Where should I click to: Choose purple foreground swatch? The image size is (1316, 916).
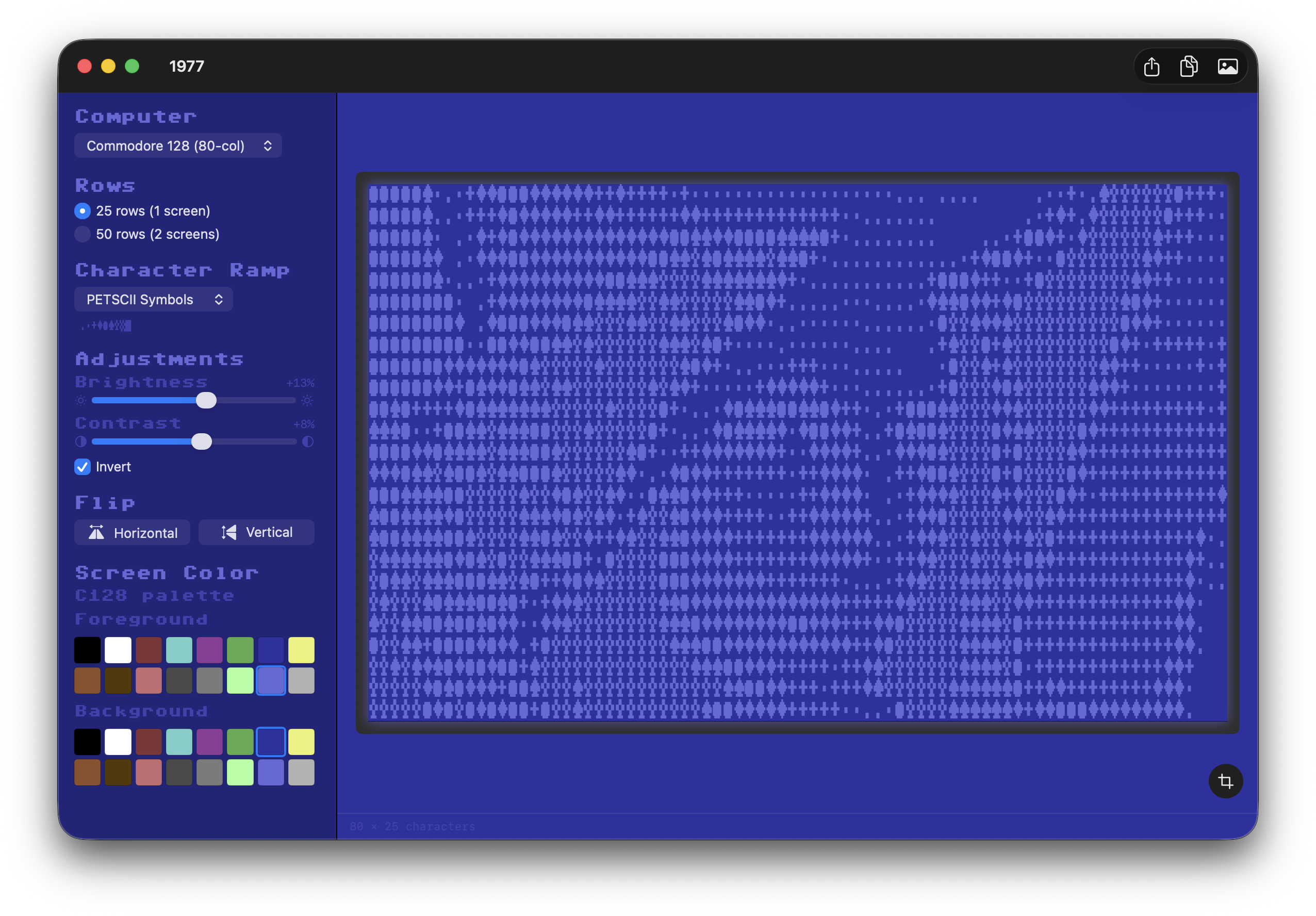210,650
